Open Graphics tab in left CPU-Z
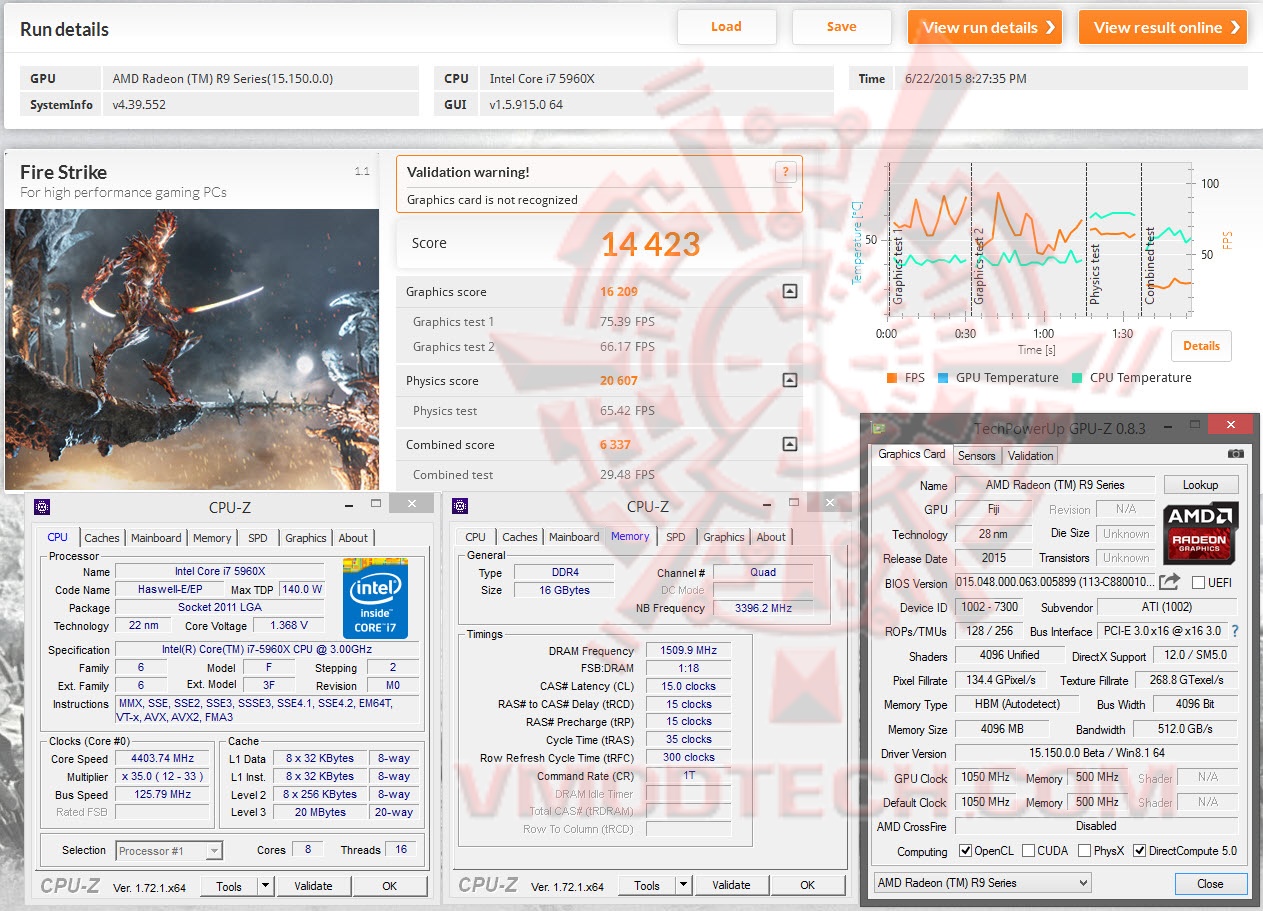The width and height of the screenshot is (1263, 911). pos(306,538)
